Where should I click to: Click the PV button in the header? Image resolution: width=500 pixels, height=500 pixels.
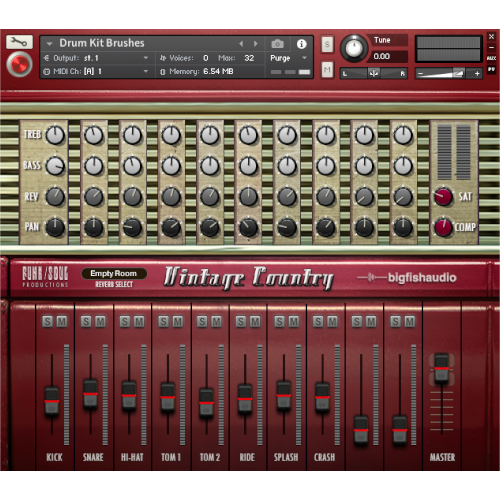click(x=491, y=69)
